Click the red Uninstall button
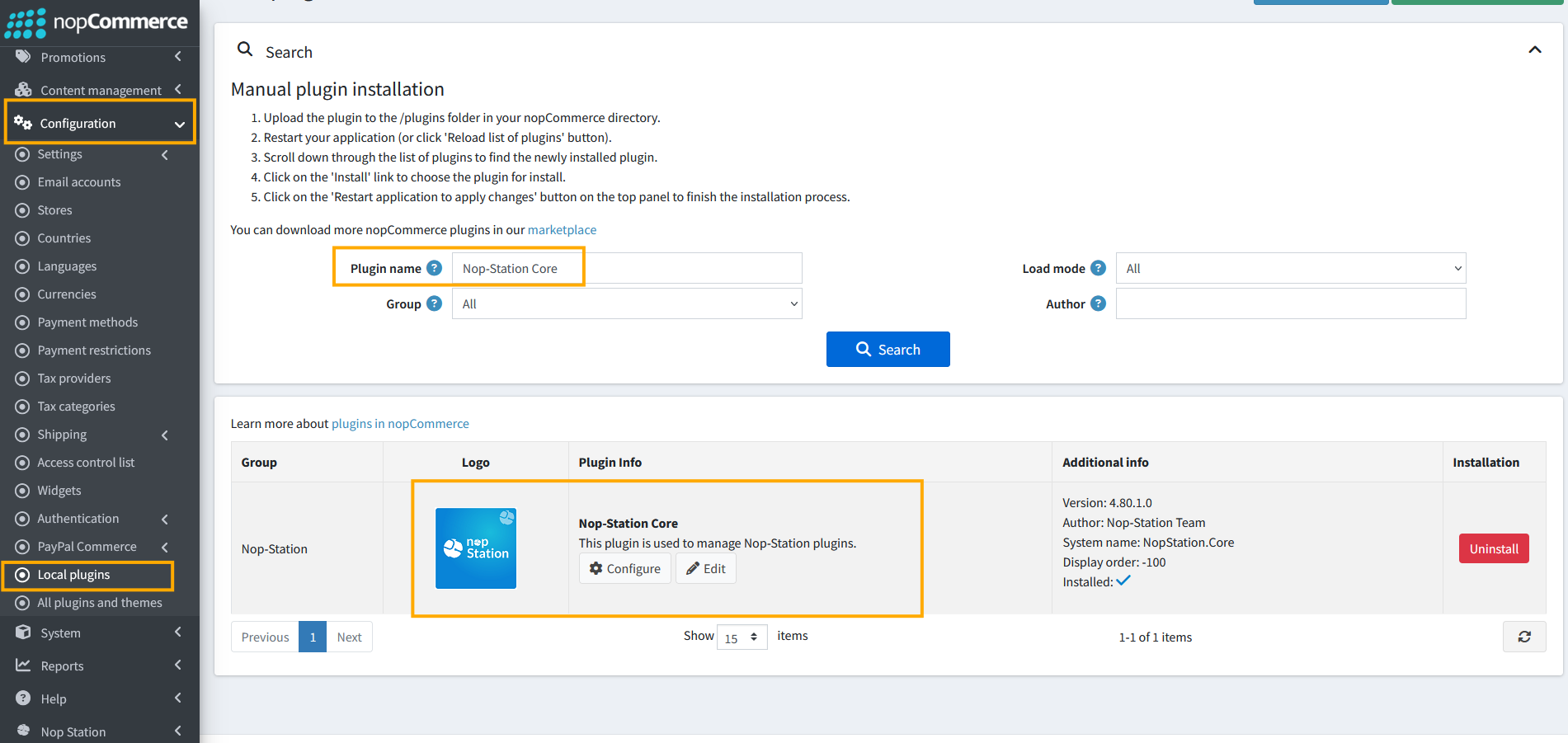This screenshot has width=1568, height=743. point(1494,548)
